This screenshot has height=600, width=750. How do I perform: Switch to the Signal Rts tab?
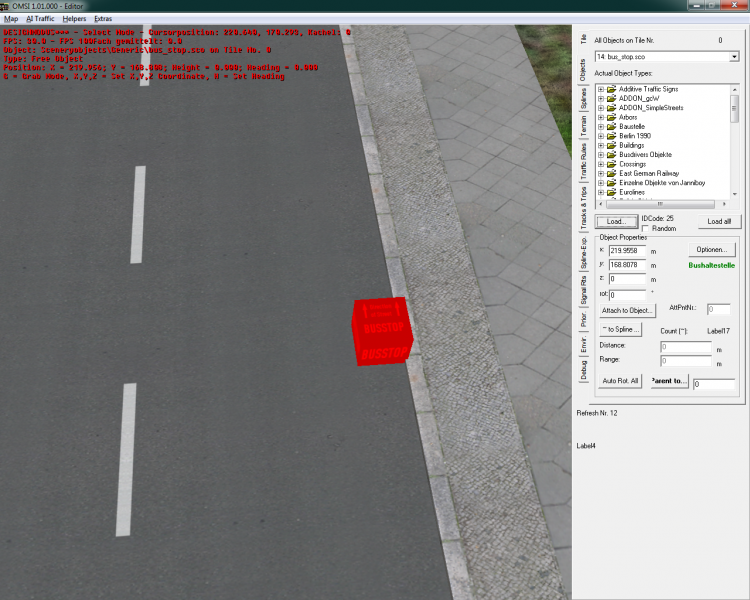point(583,290)
